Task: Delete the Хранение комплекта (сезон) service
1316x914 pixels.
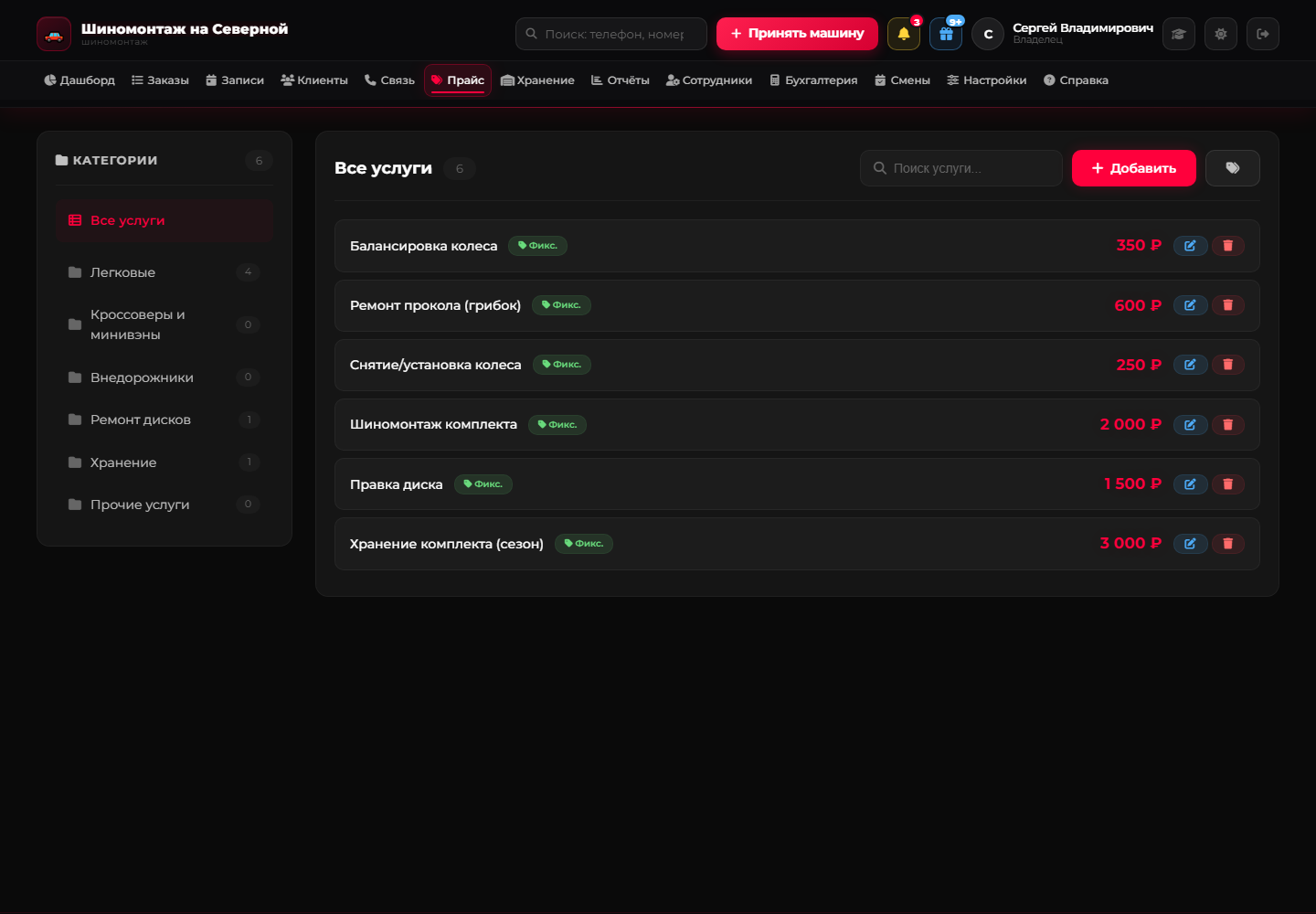Action: pos(1228,544)
